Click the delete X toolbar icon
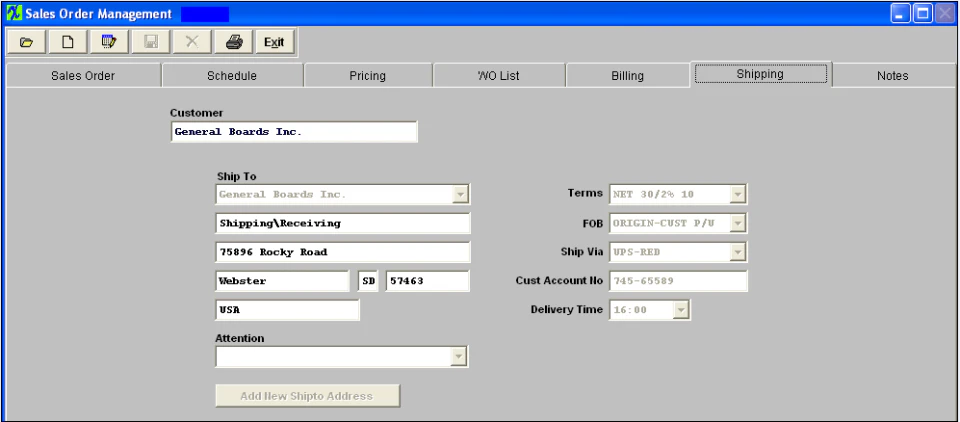960x422 pixels. coord(192,42)
